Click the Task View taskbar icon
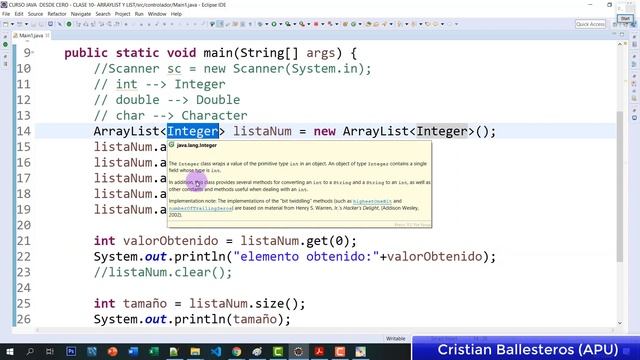 click(x=50, y=351)
